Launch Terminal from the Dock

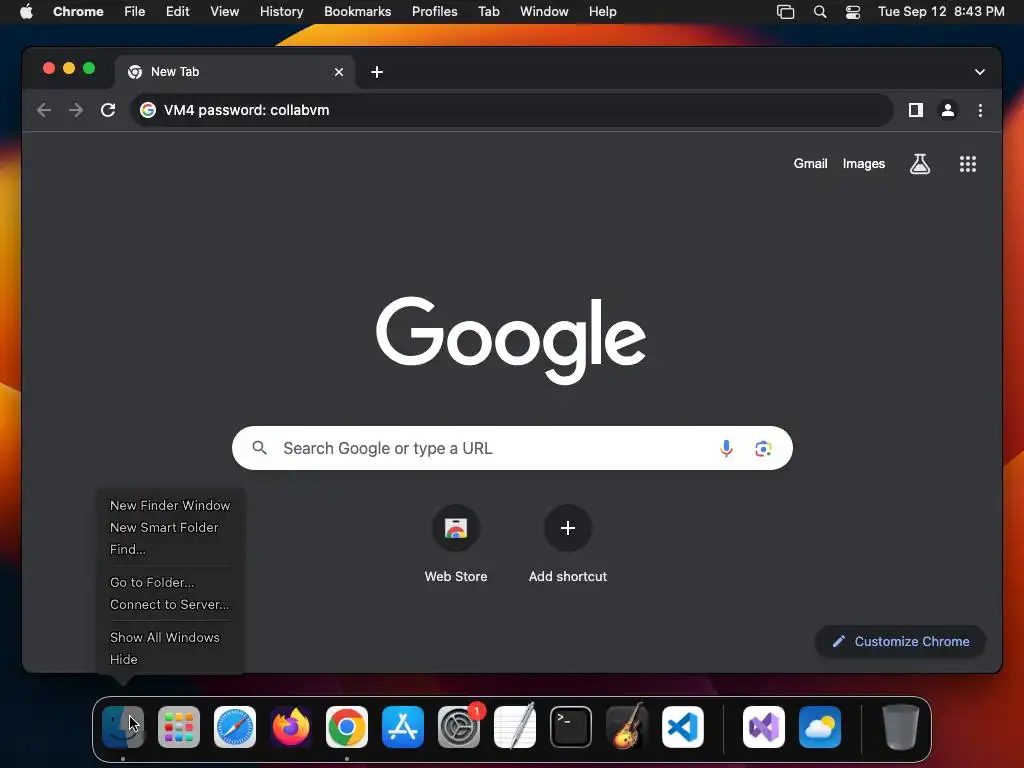click(x=571, y=727)
